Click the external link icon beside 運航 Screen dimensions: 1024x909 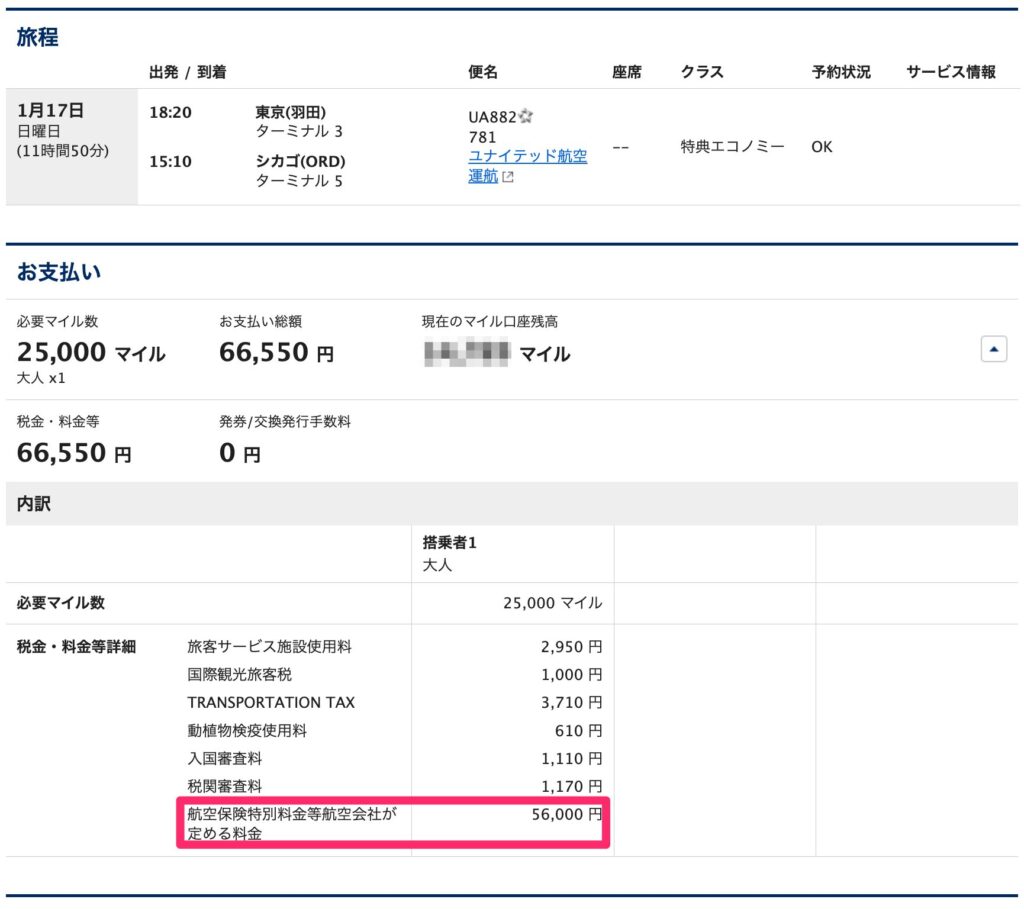click(x=507, y=177)
